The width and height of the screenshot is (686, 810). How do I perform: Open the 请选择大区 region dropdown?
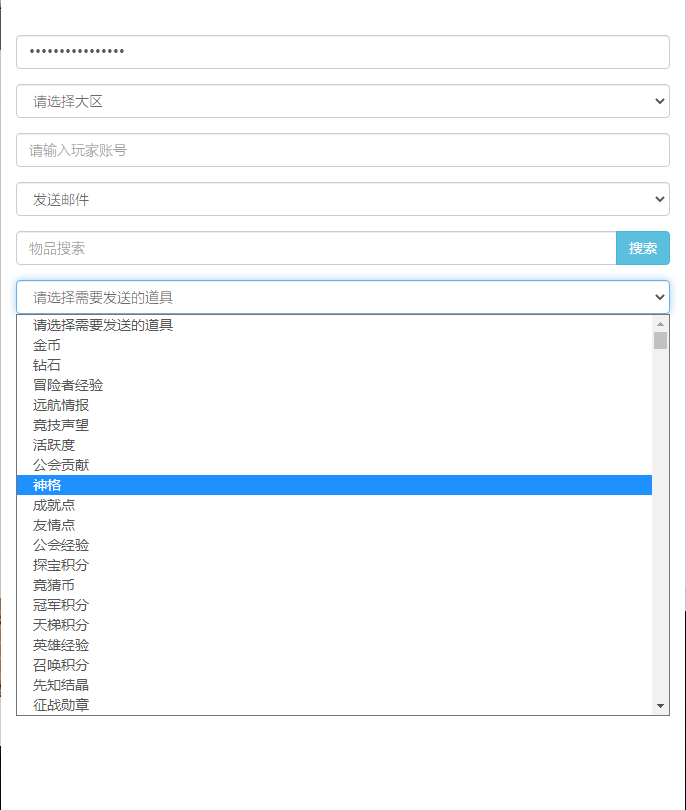tap(342, 101)
